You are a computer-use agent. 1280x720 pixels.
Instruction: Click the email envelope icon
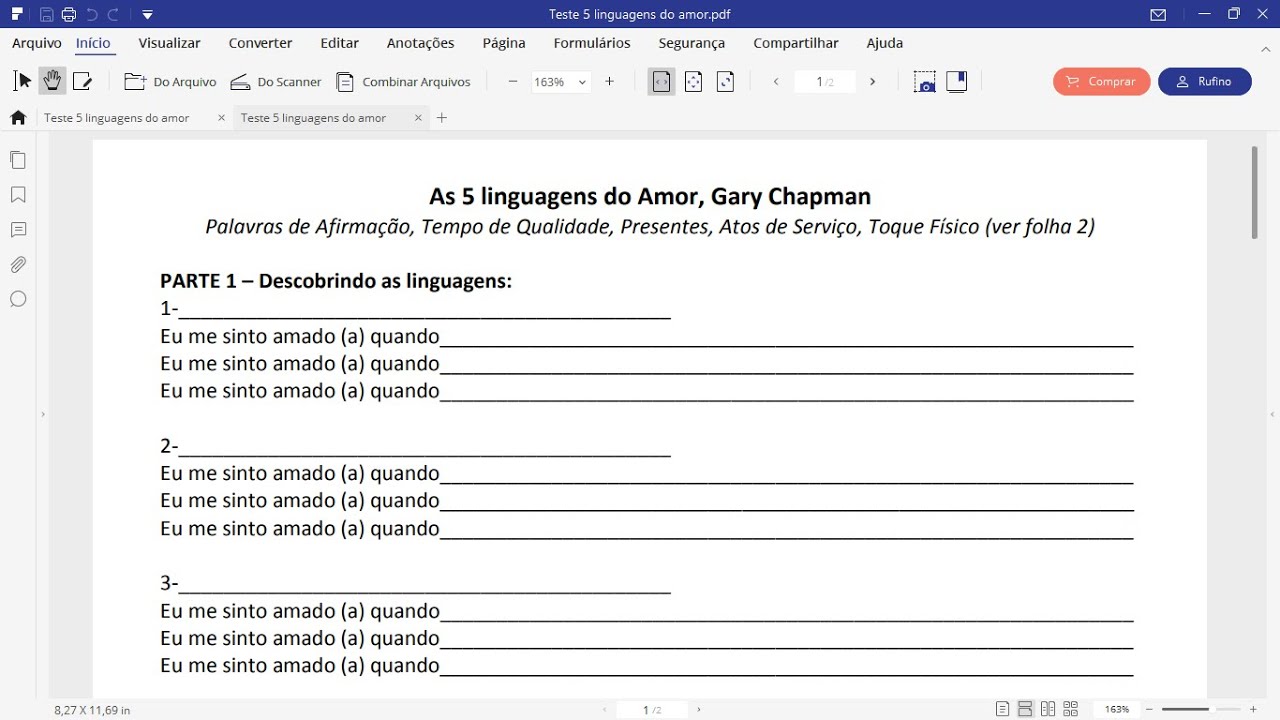(x=1158, y=15)
